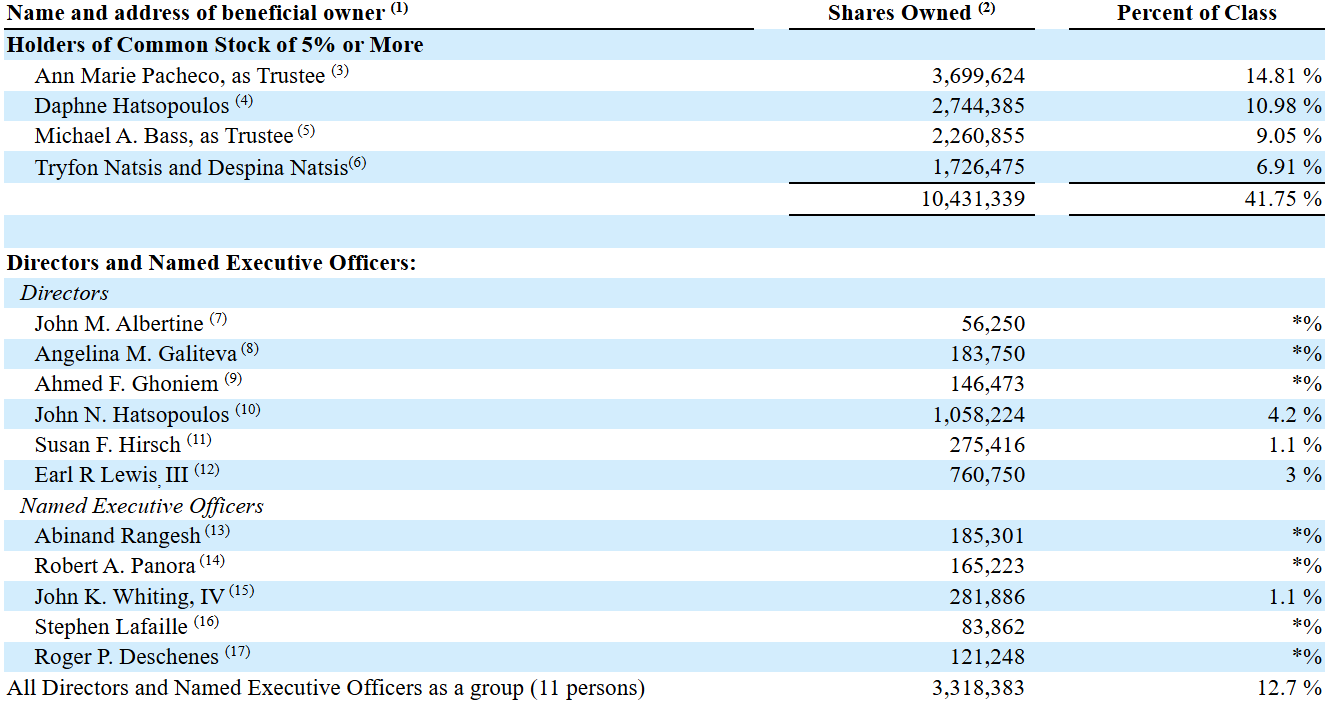Select the name John M. Albertine
The image size is (1331, 703).
click(119, 323)
